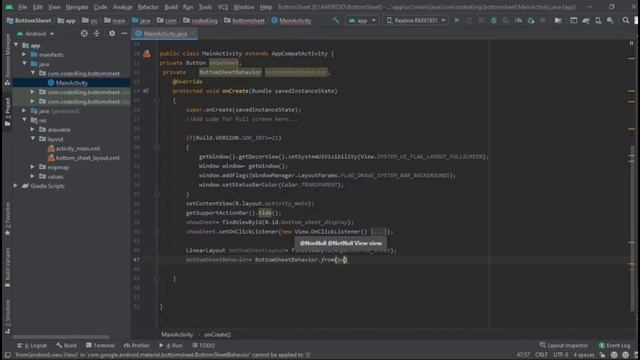Click the CRLF line separator indicator

tap(541, 355)
